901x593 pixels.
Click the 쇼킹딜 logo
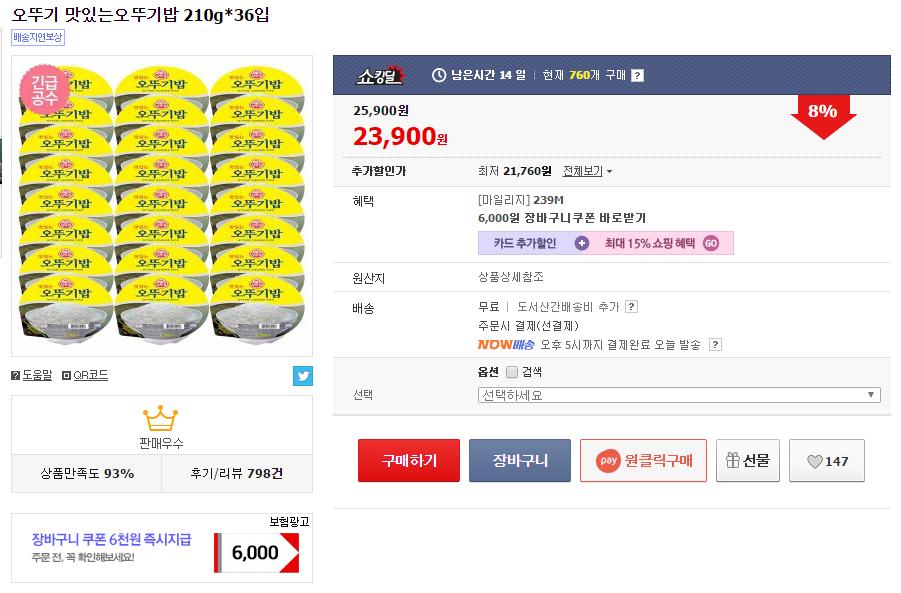[380, 75]
